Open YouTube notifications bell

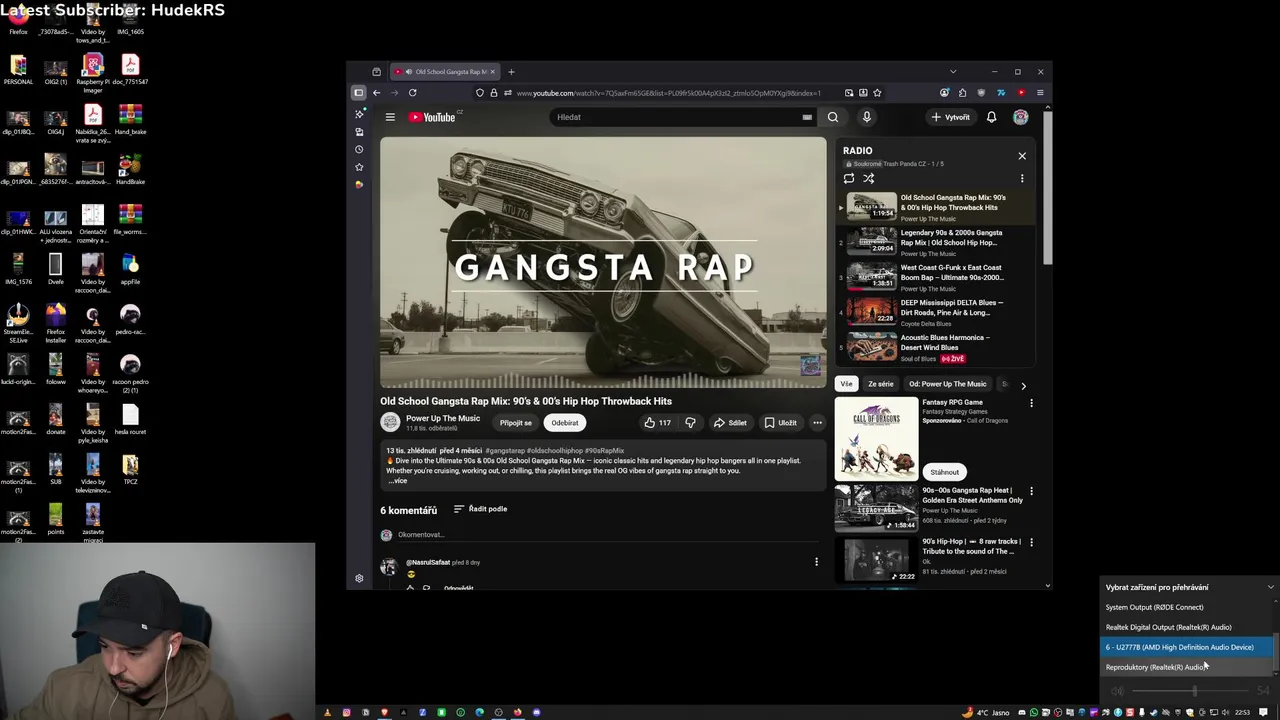point(991,117)
